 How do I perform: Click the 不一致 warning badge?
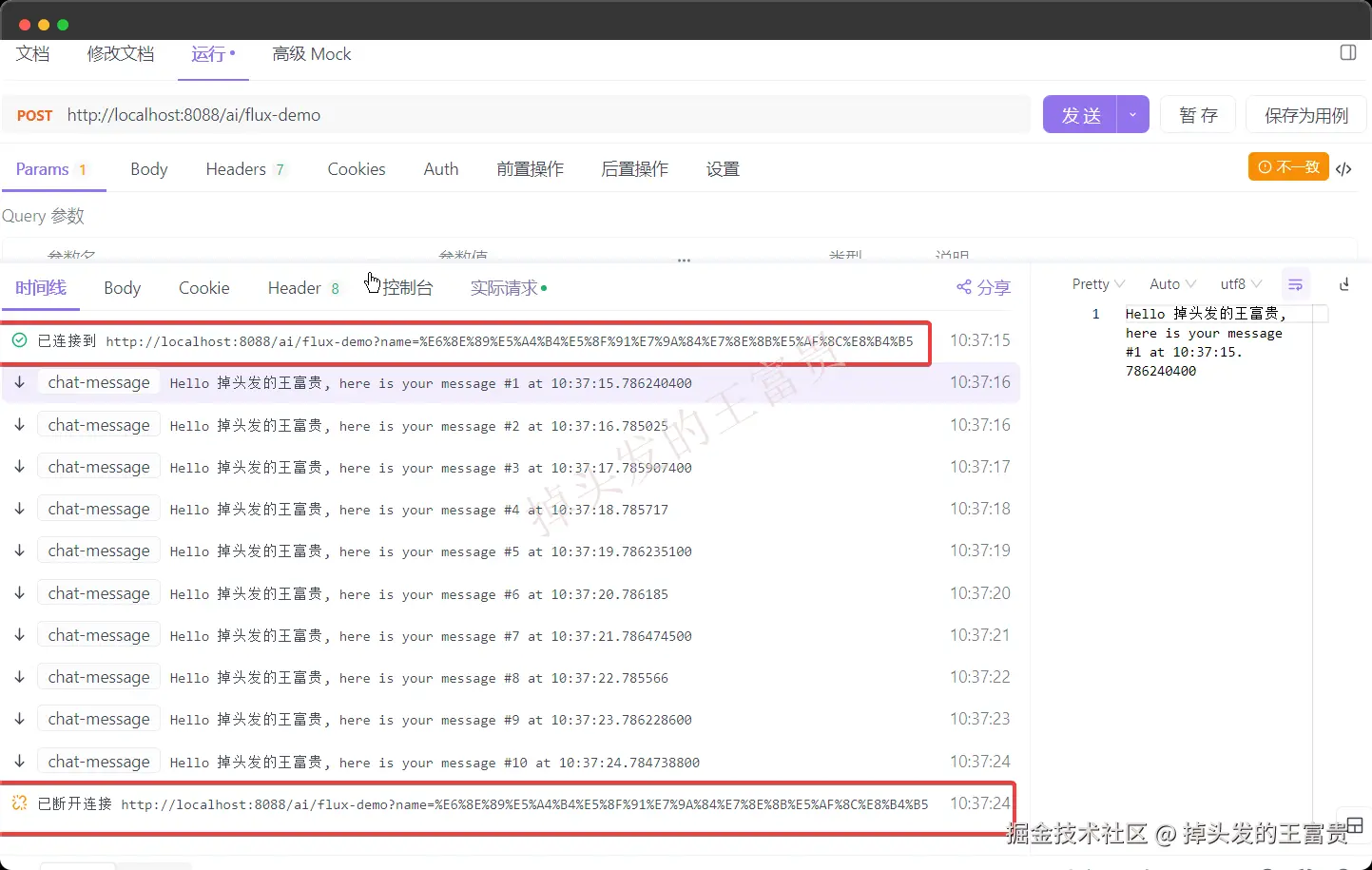[x=1288, y=166]
